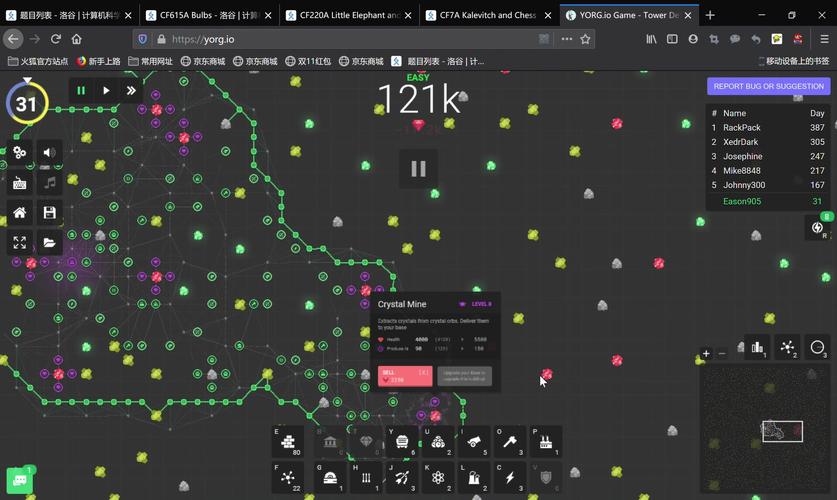Reload the page
Screen dimensions: 837x500
(56, 39)
